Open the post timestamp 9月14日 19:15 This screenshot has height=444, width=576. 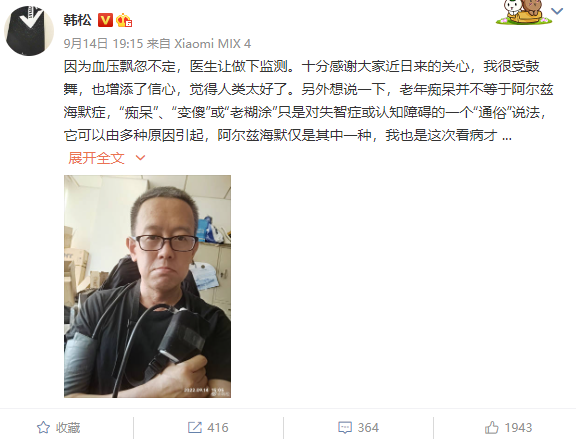(x=103, y=44)
